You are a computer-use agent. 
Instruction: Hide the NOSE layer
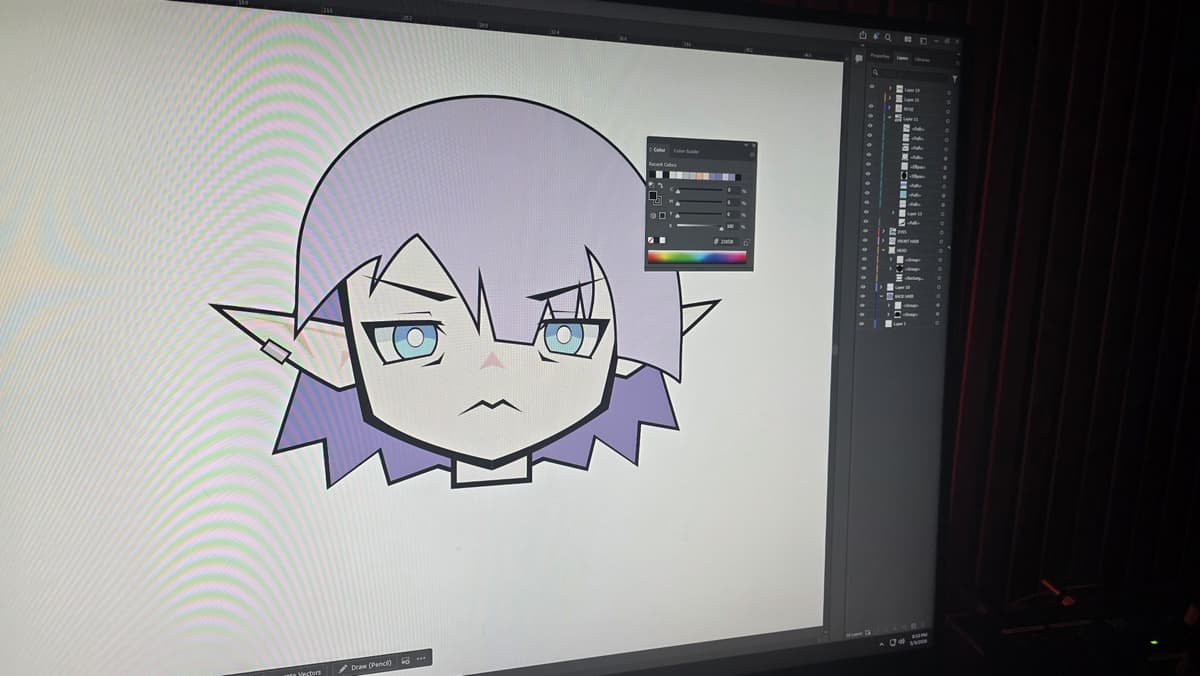click(x=871, y=106)
